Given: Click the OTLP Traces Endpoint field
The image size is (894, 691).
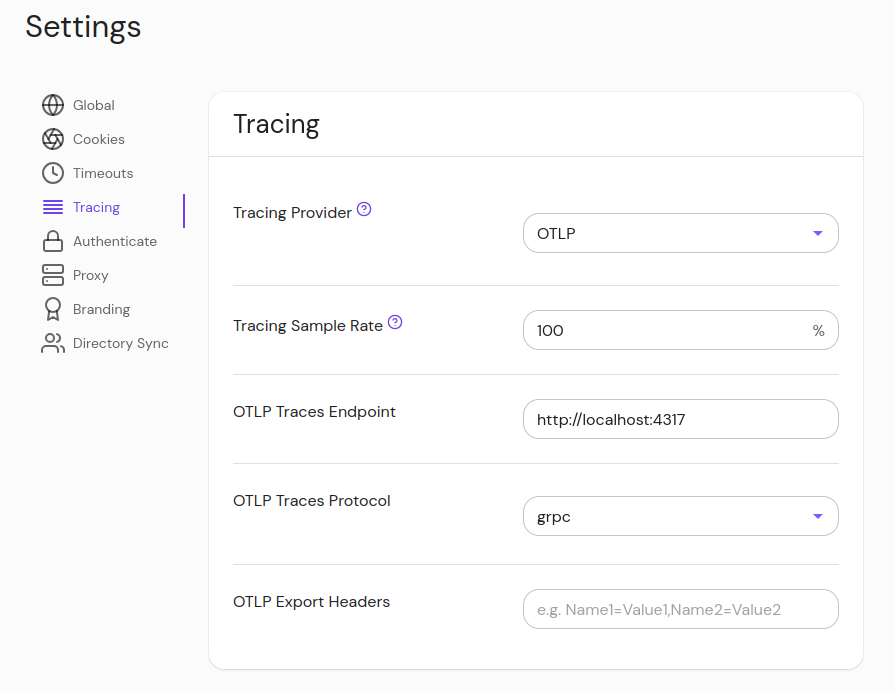Looking at the screenshot, I should coord(680,419).
